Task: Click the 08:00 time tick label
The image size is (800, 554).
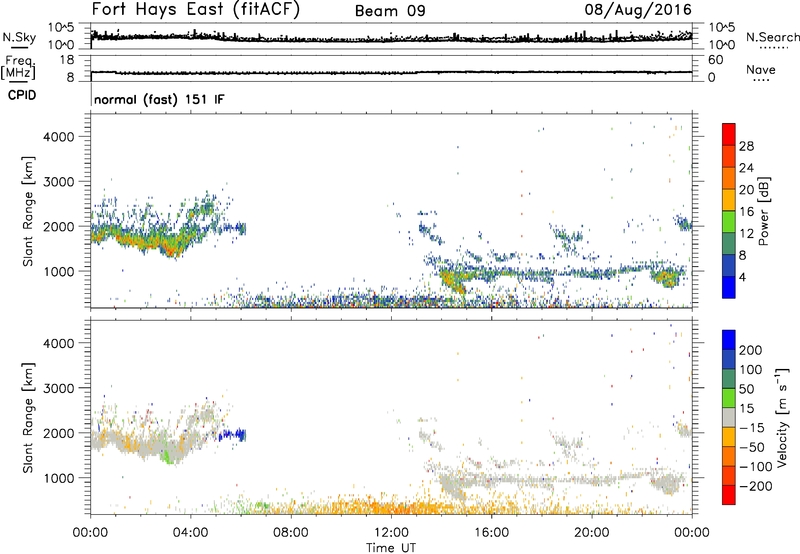Action: point(291,533)
